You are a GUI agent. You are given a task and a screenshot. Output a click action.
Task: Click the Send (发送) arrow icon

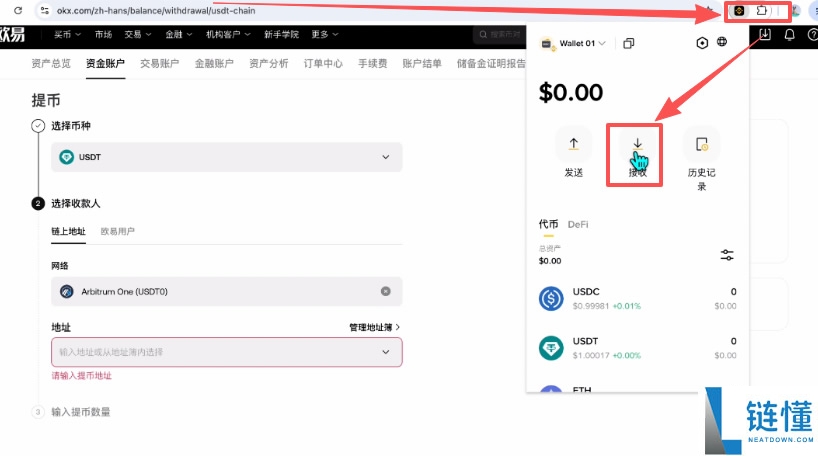pyautogui.click(x=573, y=143)
